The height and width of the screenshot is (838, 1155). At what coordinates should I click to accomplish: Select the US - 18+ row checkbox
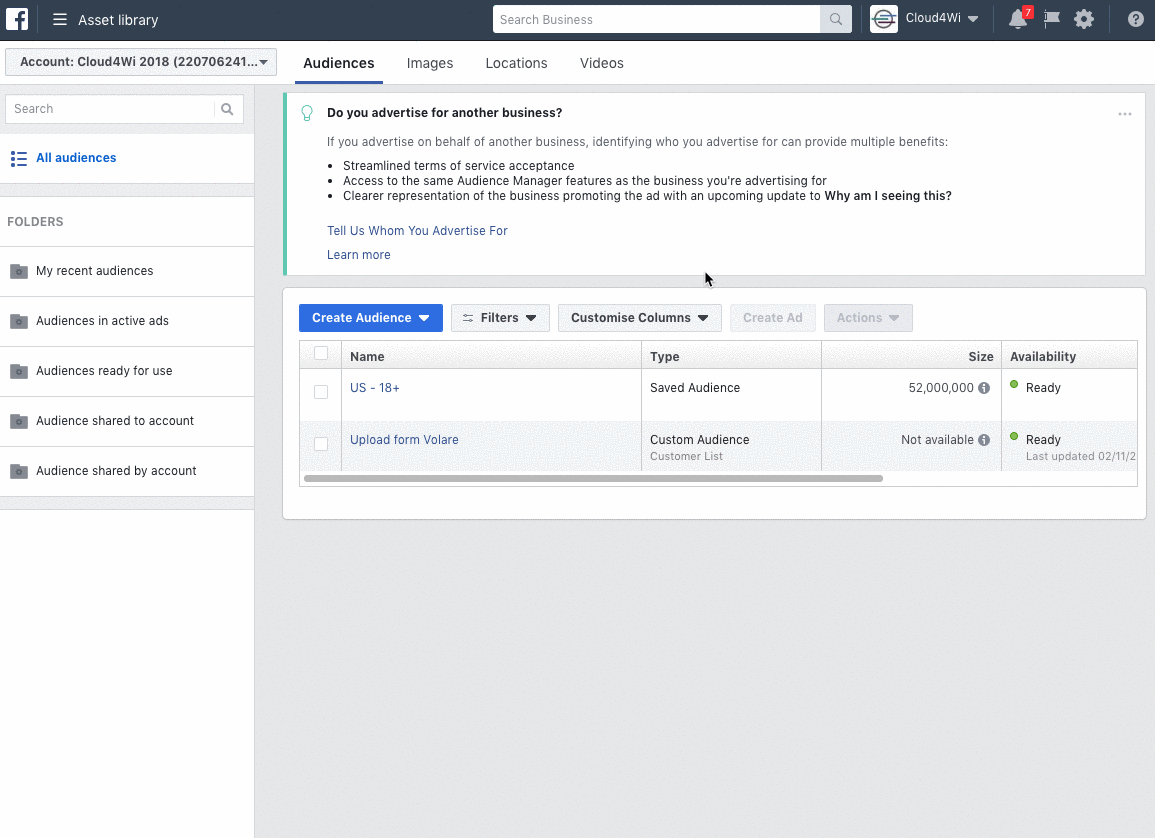(x=321, y=392)
